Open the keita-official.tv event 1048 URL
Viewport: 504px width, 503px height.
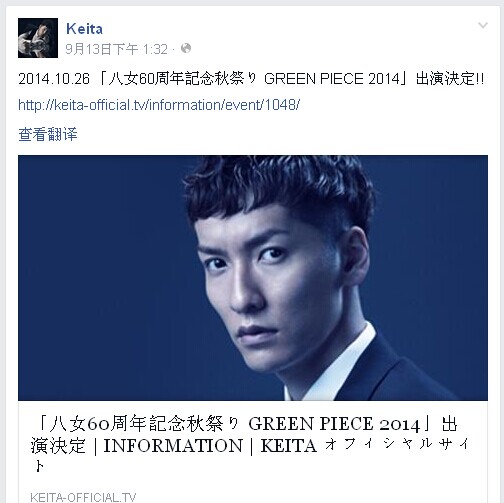coord(159,105)
